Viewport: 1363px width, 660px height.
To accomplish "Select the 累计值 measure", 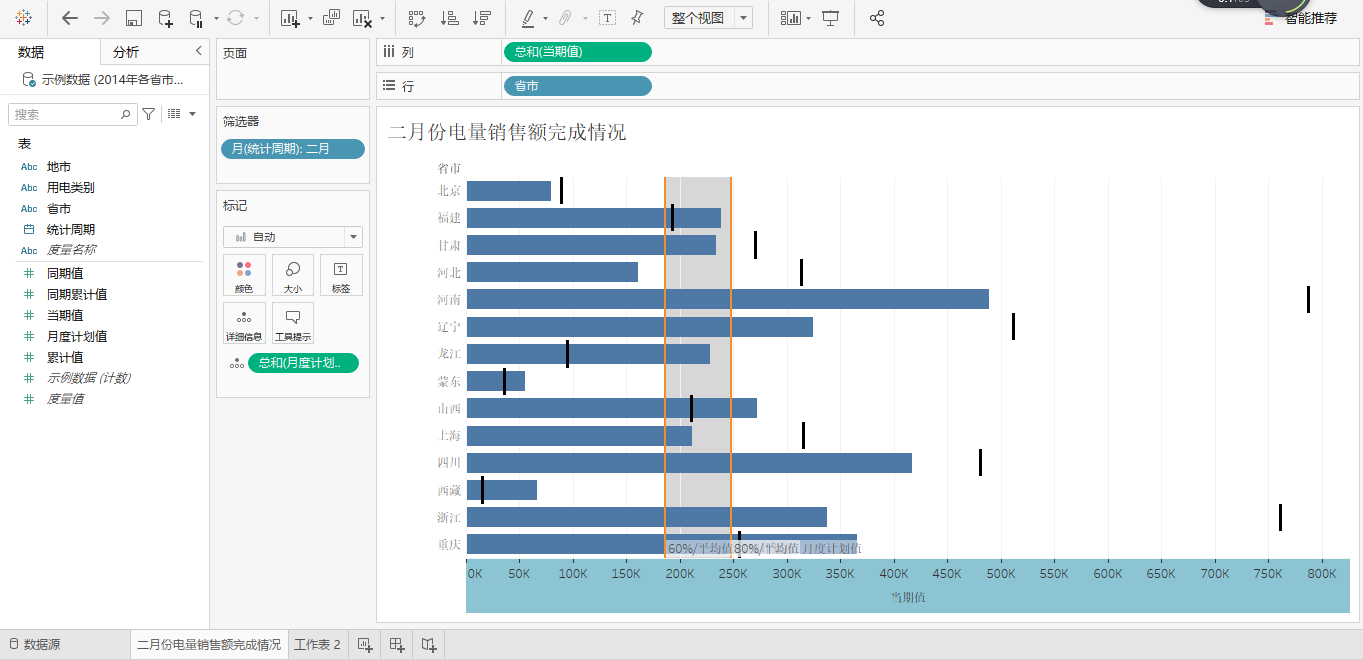I will (65, 358).
